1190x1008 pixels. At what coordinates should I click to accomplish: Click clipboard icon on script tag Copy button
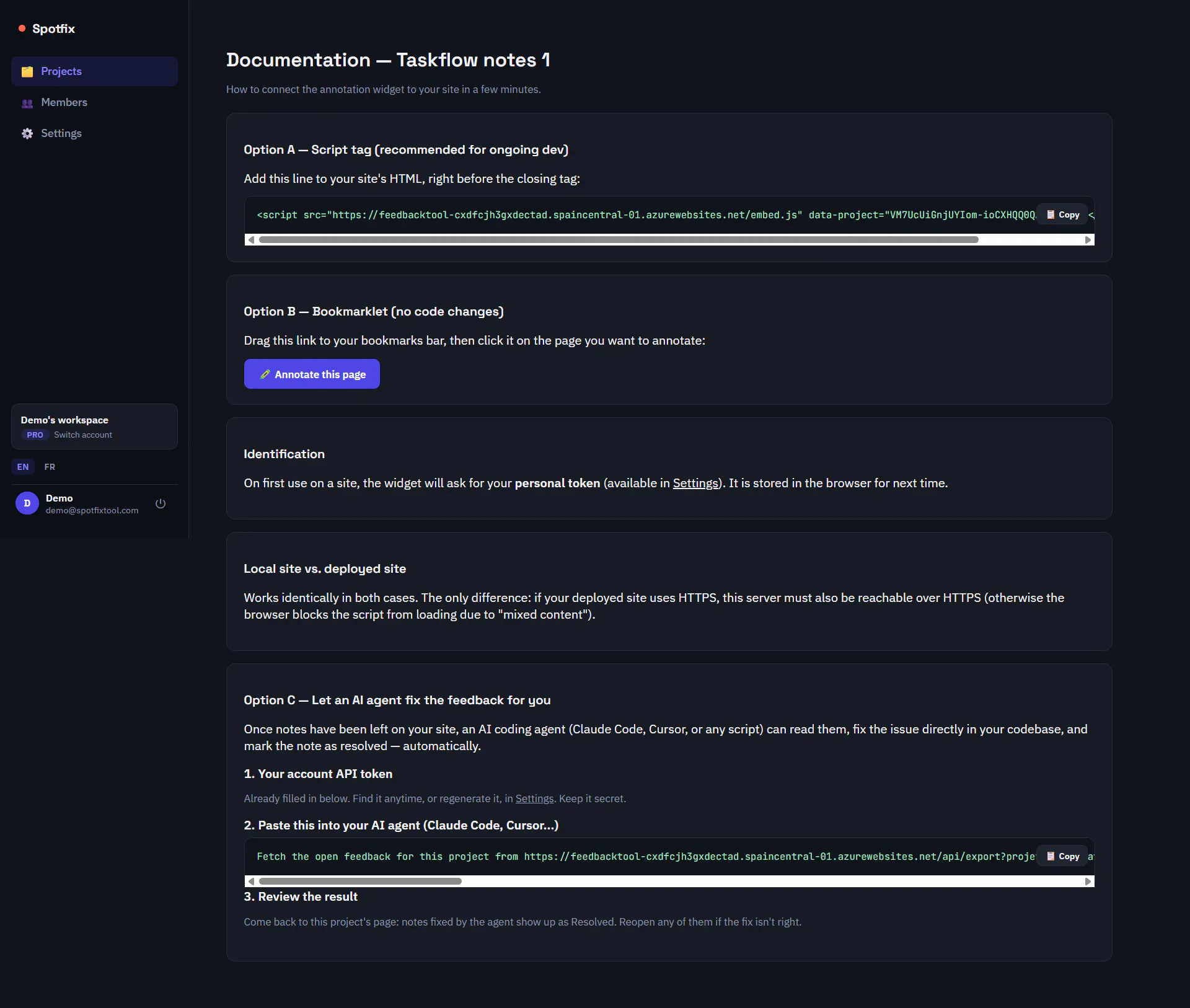(1051, 214)
